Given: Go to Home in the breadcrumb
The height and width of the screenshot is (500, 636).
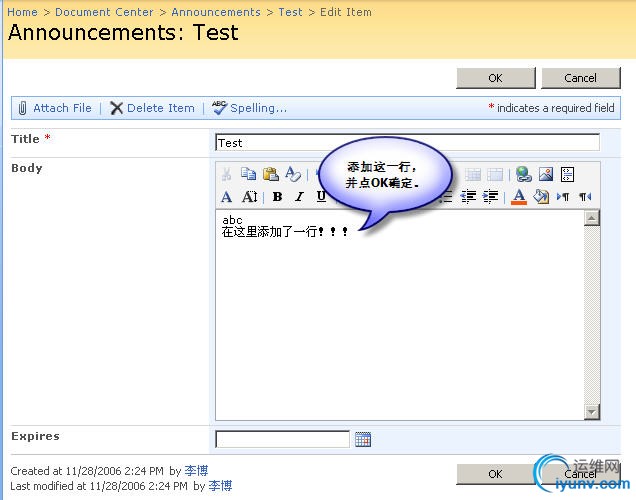Looking at the screenshot, I should click(22, 12).
